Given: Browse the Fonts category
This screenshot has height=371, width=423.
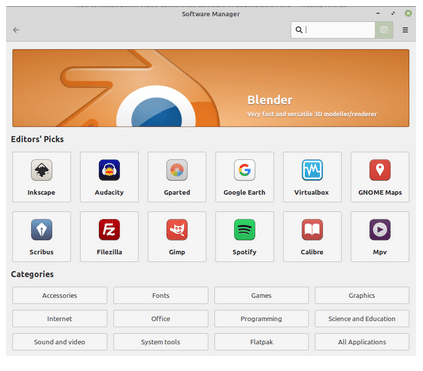Looking at the screenshot, I should tap(161, 295).
